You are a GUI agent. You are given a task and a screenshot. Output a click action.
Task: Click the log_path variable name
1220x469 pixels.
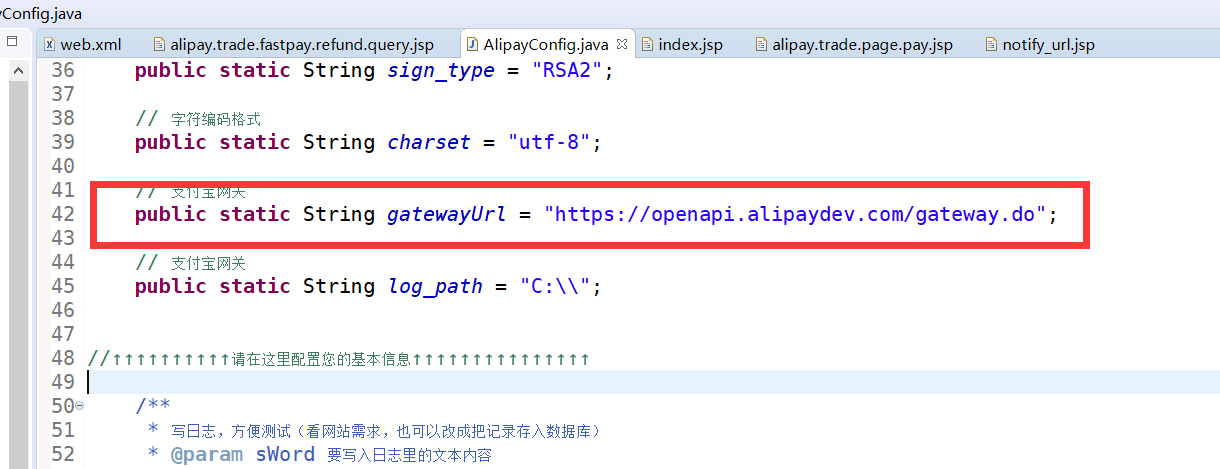pyautogui.click(x=435, y=286)
